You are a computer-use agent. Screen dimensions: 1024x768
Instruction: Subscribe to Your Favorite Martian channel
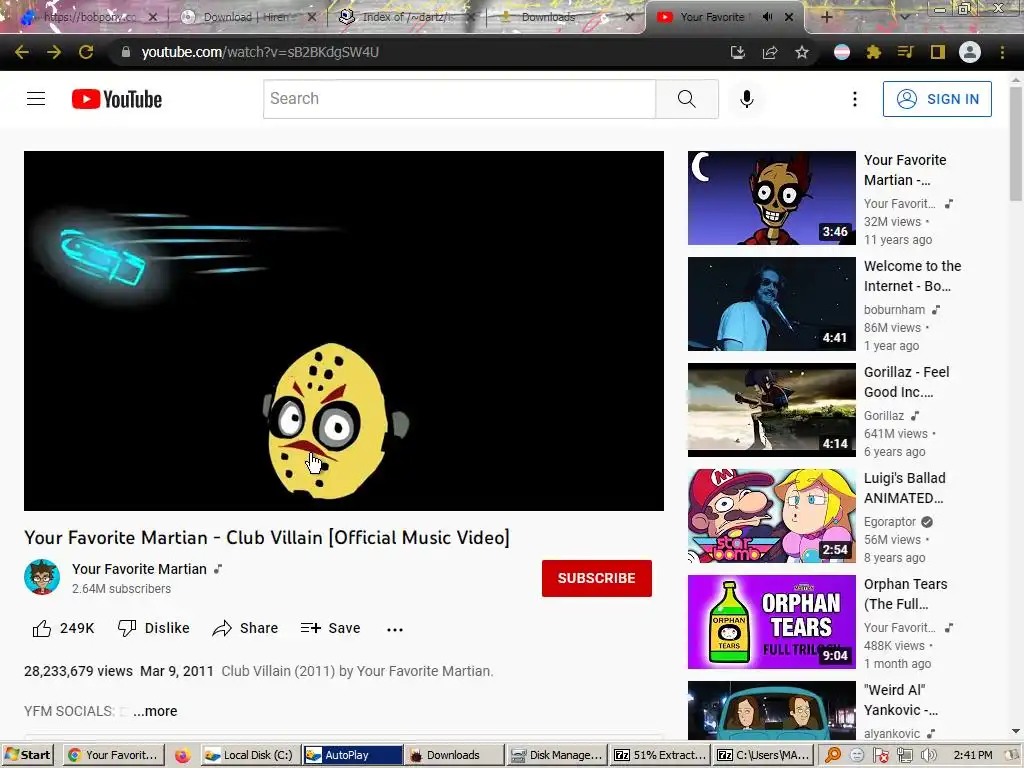596,578
